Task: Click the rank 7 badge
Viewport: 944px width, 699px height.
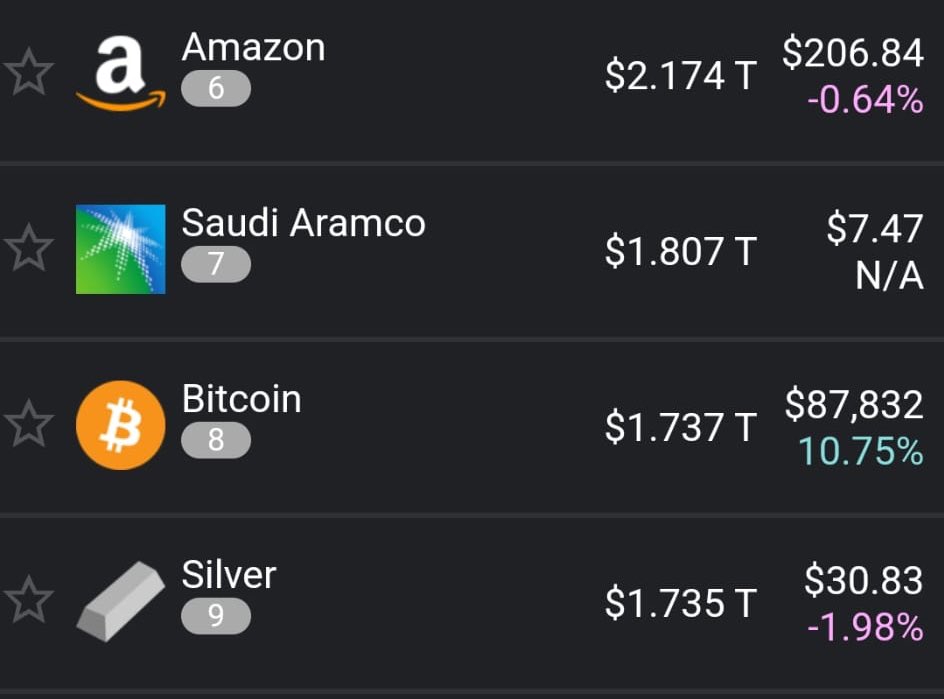Action: point(216,264)
